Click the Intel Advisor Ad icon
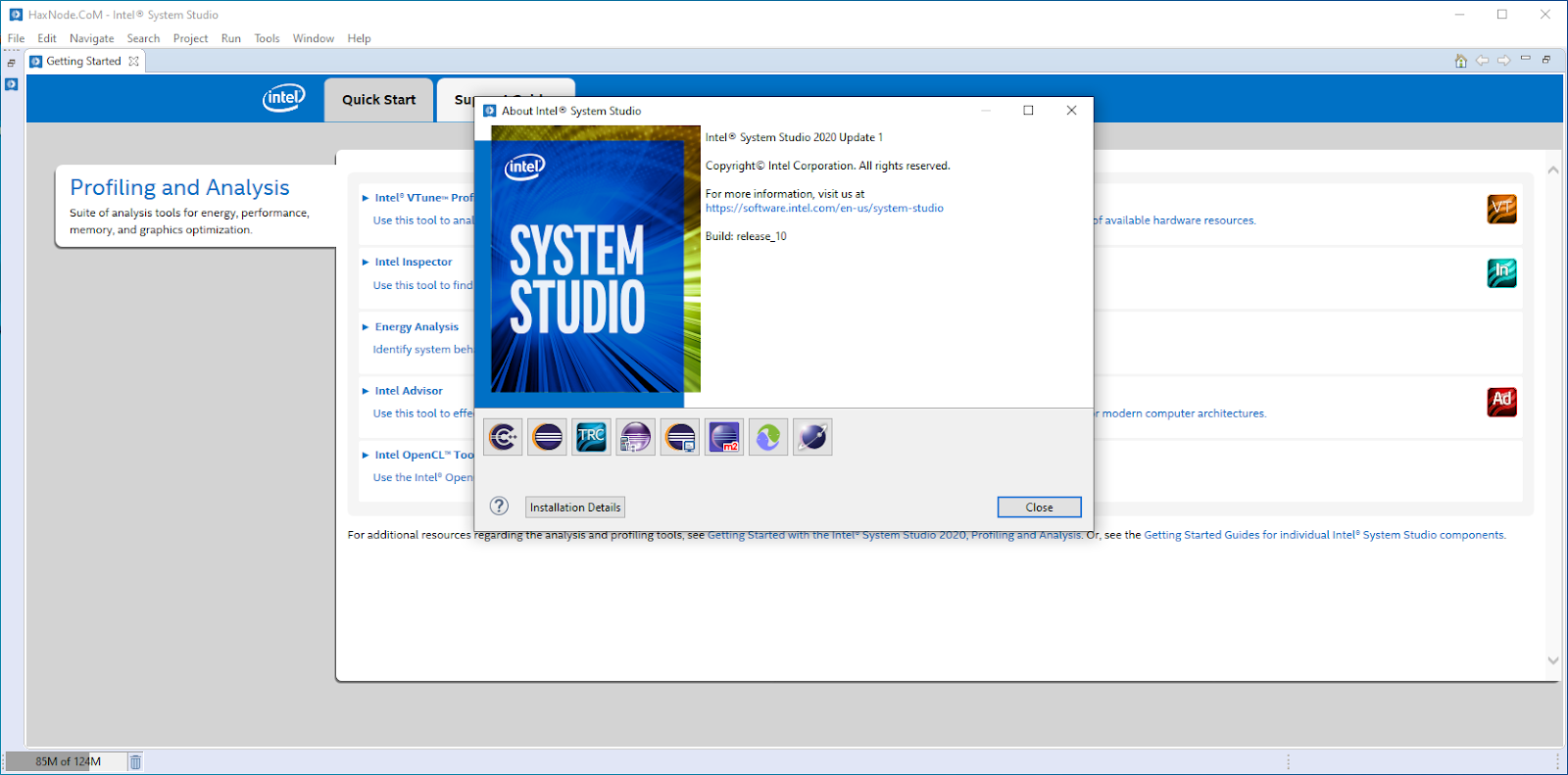The width and height of the screenshot is (1568, 775). [1502, 402]
